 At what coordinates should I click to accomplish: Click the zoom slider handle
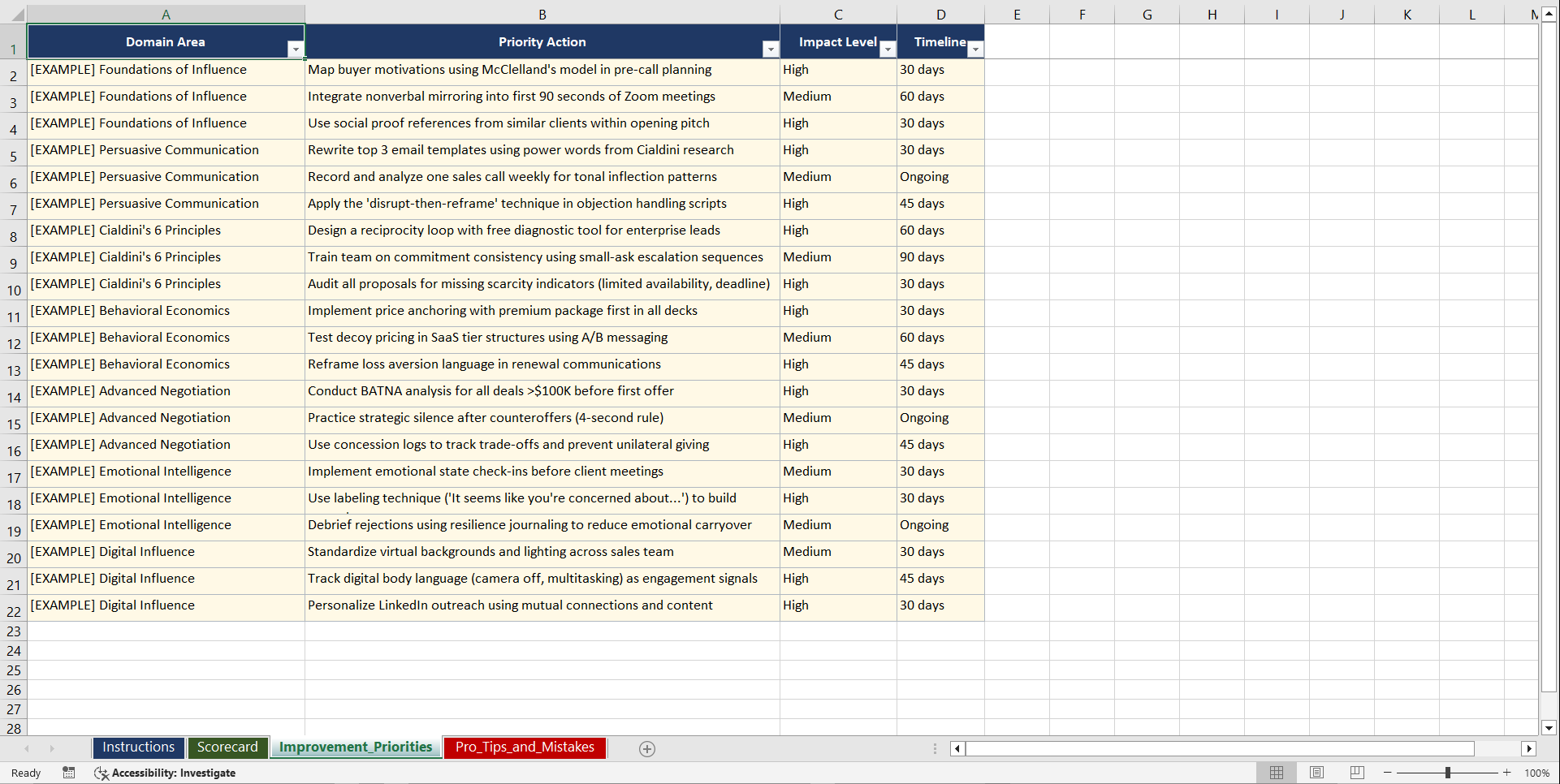pos(1447,772)
